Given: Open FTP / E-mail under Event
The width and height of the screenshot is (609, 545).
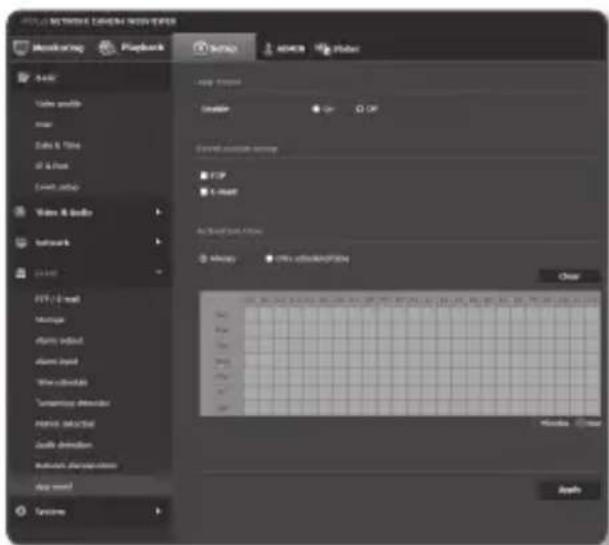Looking at the screenshot, I should pyautogui.click(x=57, y=299).
